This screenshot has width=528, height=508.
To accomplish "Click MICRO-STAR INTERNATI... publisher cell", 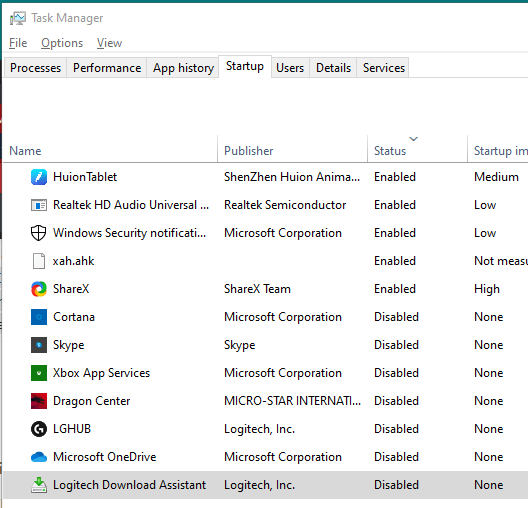I will pyautogui.click(x=292, y=401).
